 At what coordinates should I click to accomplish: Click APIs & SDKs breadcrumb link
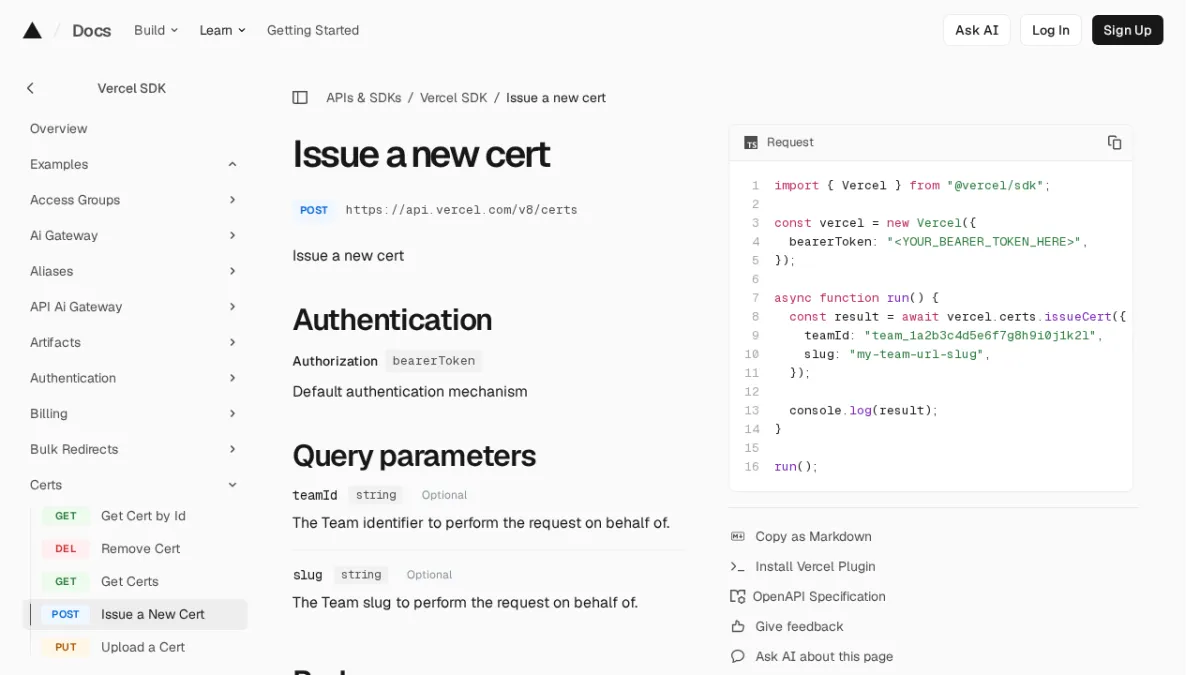363,98
